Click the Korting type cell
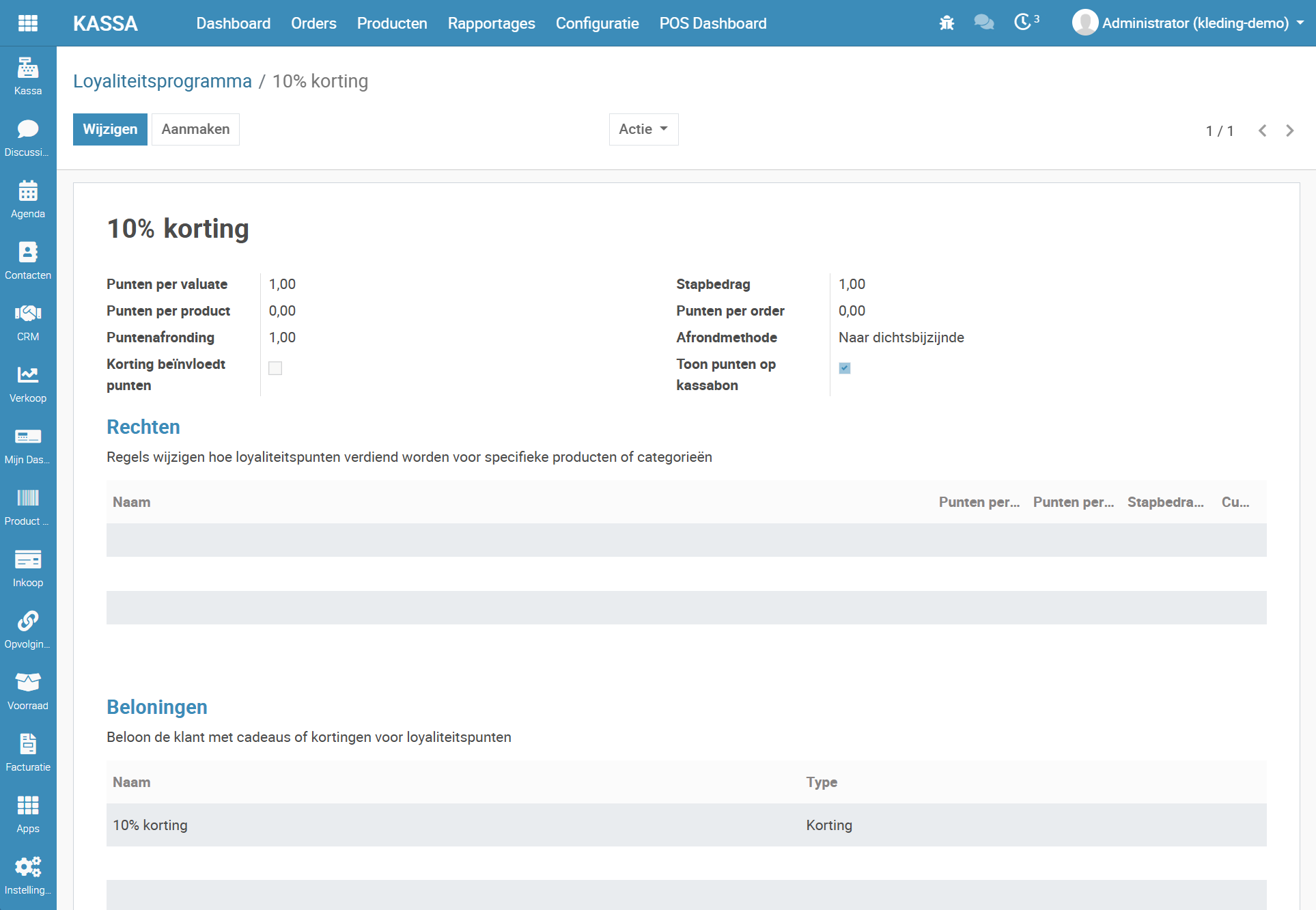The width and height of the screenshot is (1316, 910). pos(829,825)
